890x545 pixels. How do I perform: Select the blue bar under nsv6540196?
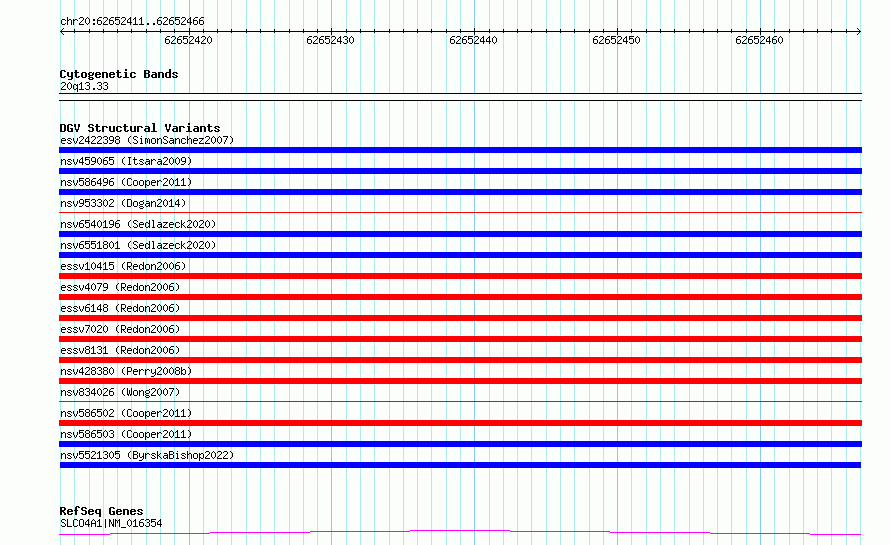pos(460,234)
